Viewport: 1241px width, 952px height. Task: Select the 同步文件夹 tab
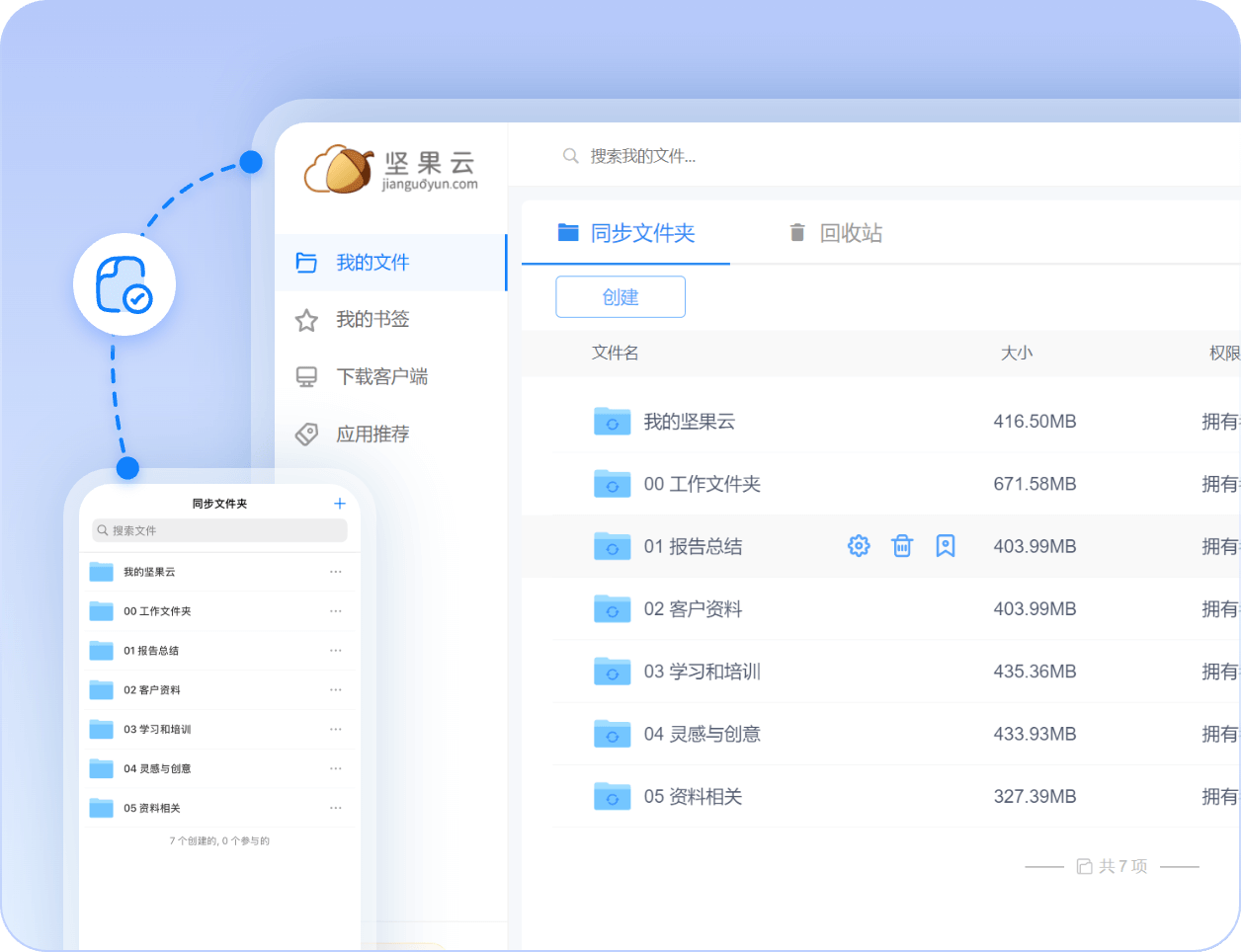click(626, 233)
